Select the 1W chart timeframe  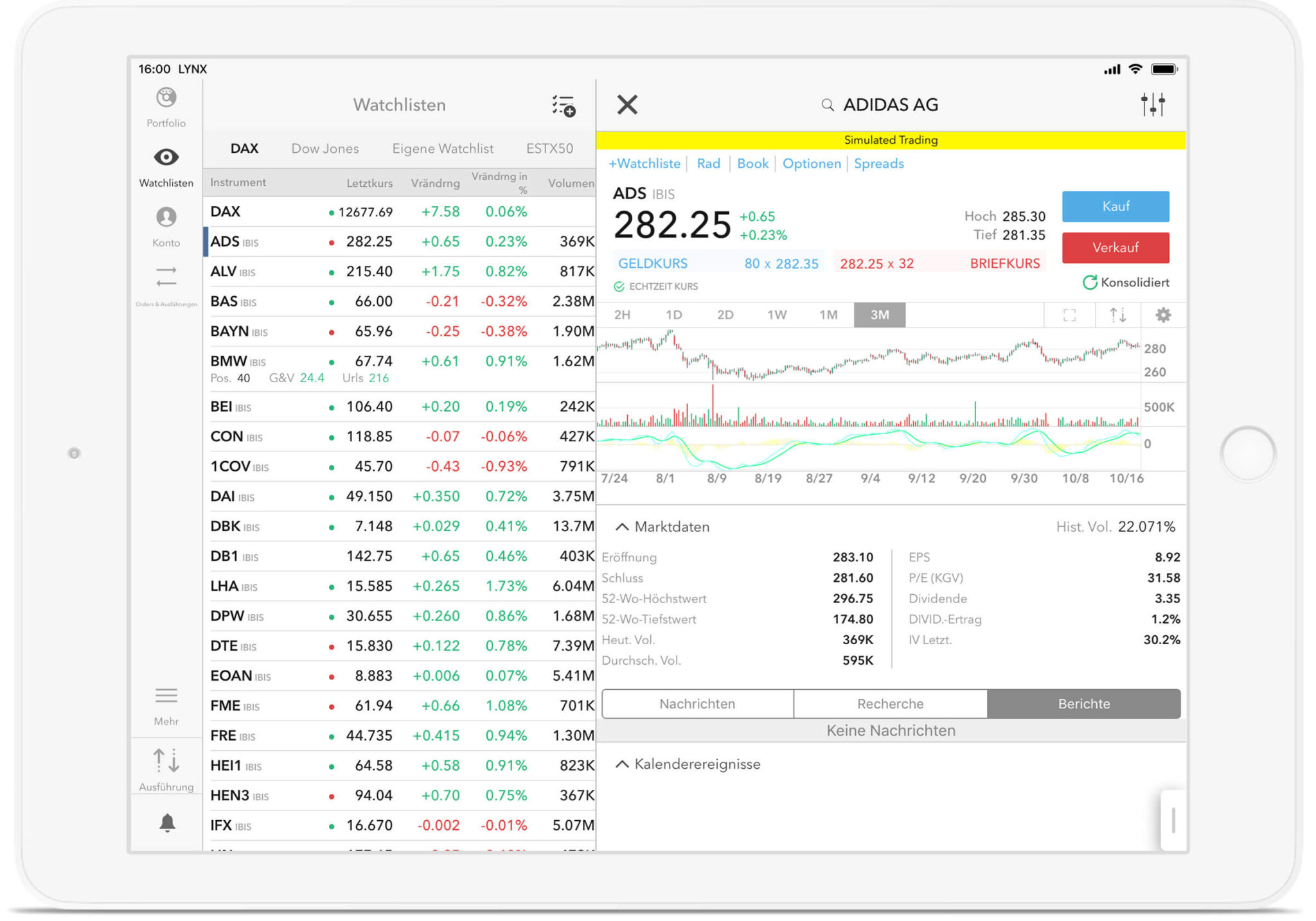click(777, 315)
